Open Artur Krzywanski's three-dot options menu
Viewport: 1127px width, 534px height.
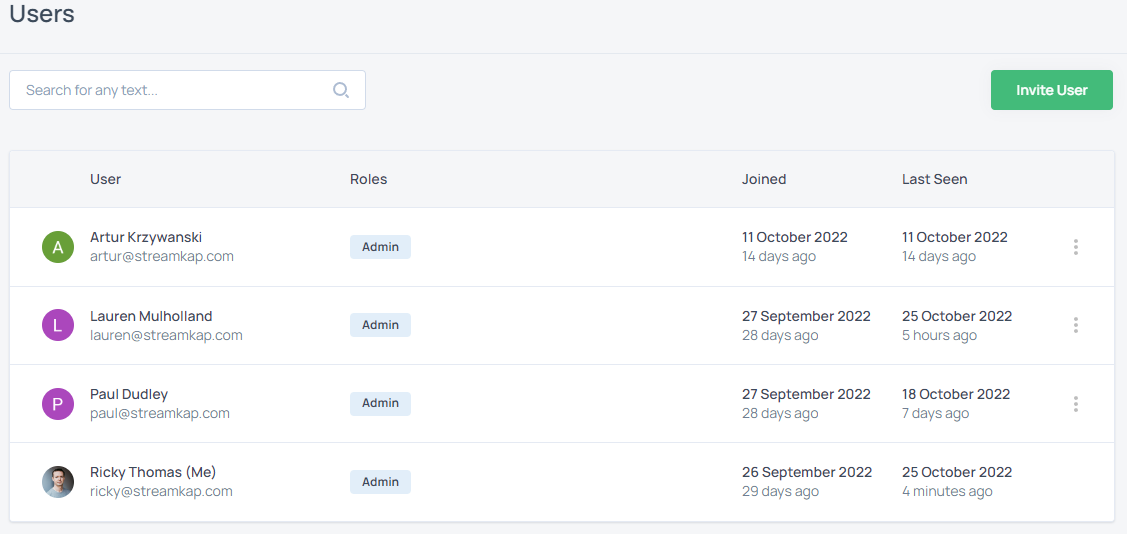[1075, 247]
